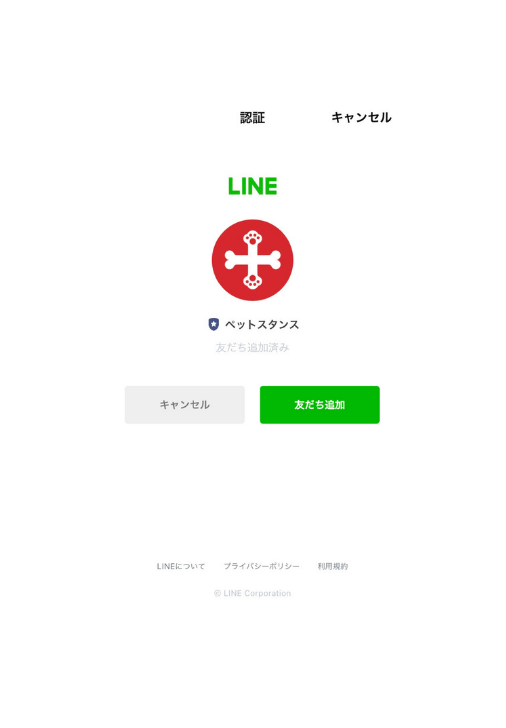
Task: Click the blue verified shield badge
Action: tap(214, 324)
